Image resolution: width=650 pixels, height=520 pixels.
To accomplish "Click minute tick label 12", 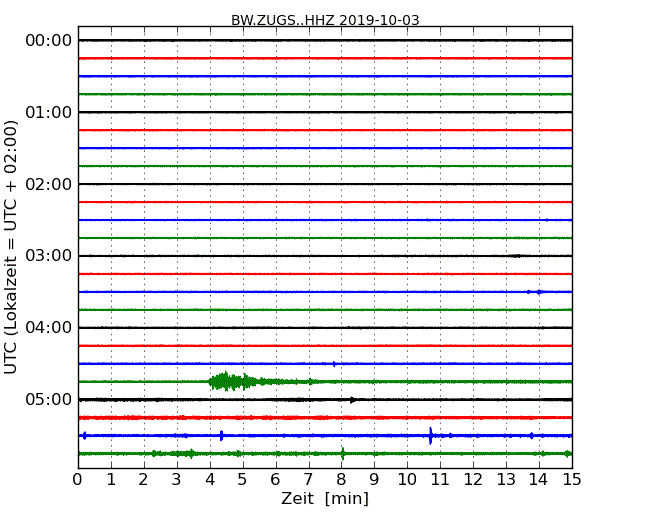I will point(473,480).
